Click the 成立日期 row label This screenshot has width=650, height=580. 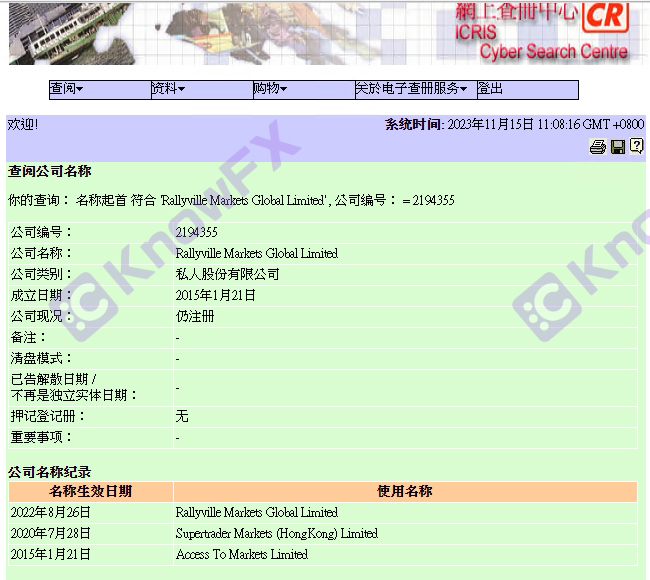(41, 295)
